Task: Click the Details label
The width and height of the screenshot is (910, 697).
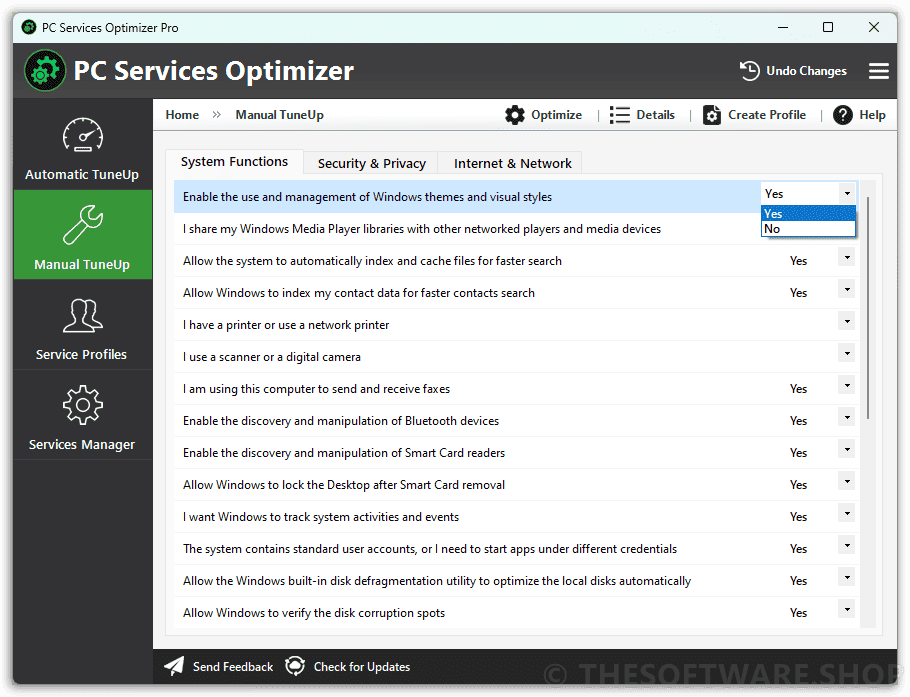Action: point(655,115)
